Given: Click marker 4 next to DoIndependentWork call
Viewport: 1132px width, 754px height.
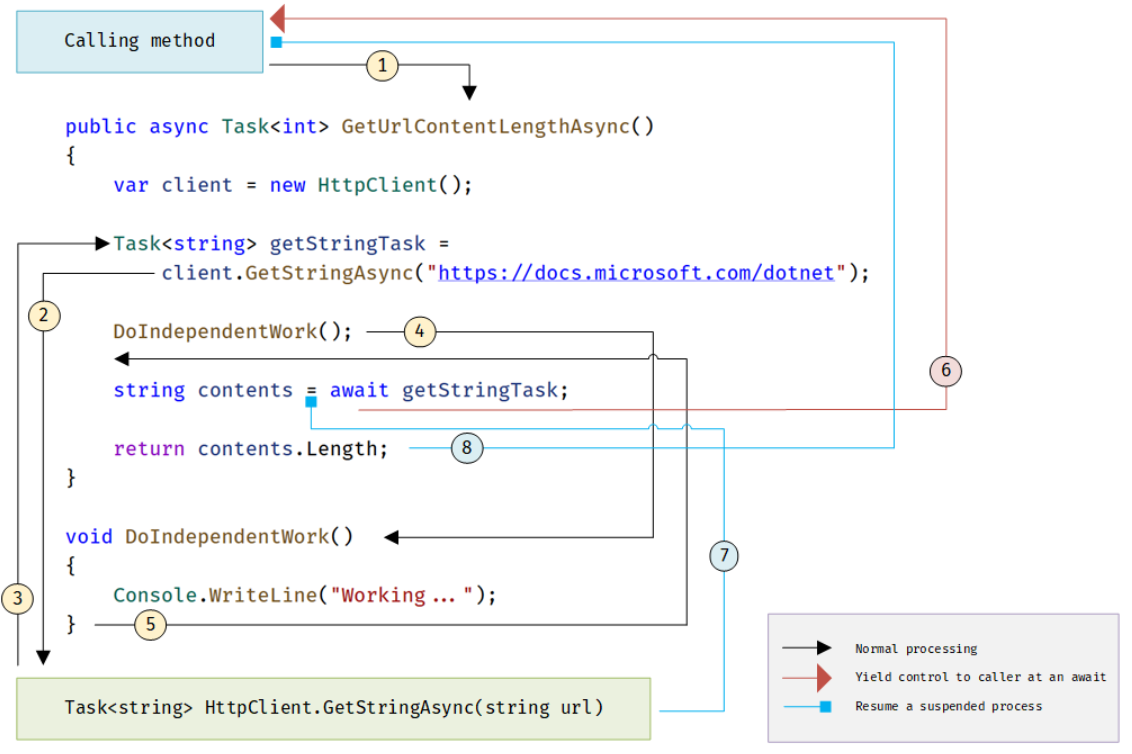Looking at the screenshot, I should 420,331.
